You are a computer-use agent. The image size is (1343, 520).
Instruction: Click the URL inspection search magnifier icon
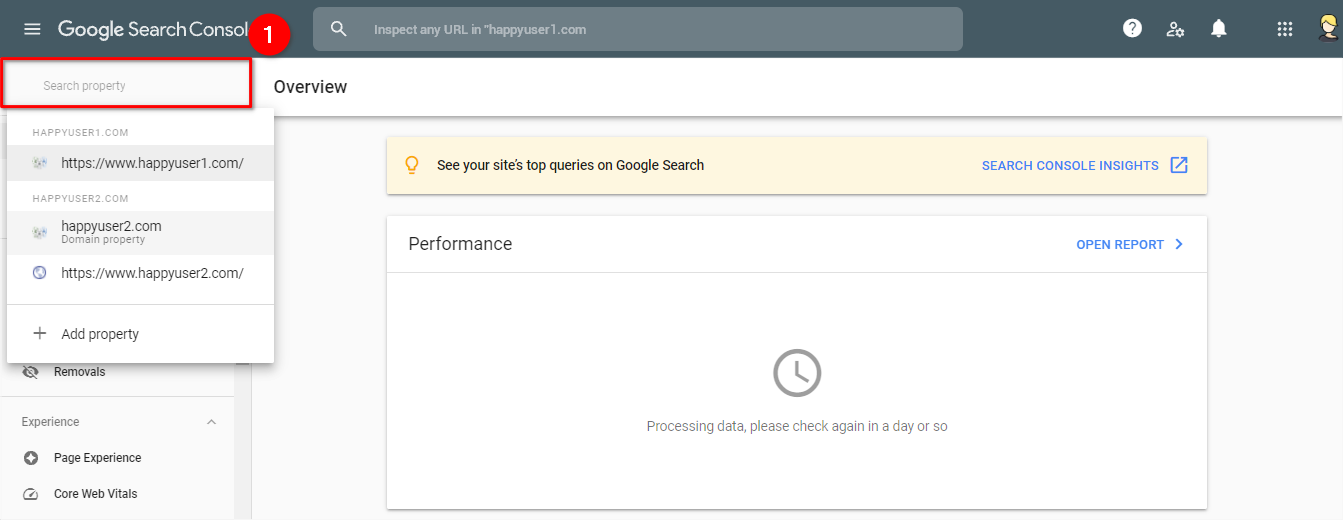(x=339, y=29)
